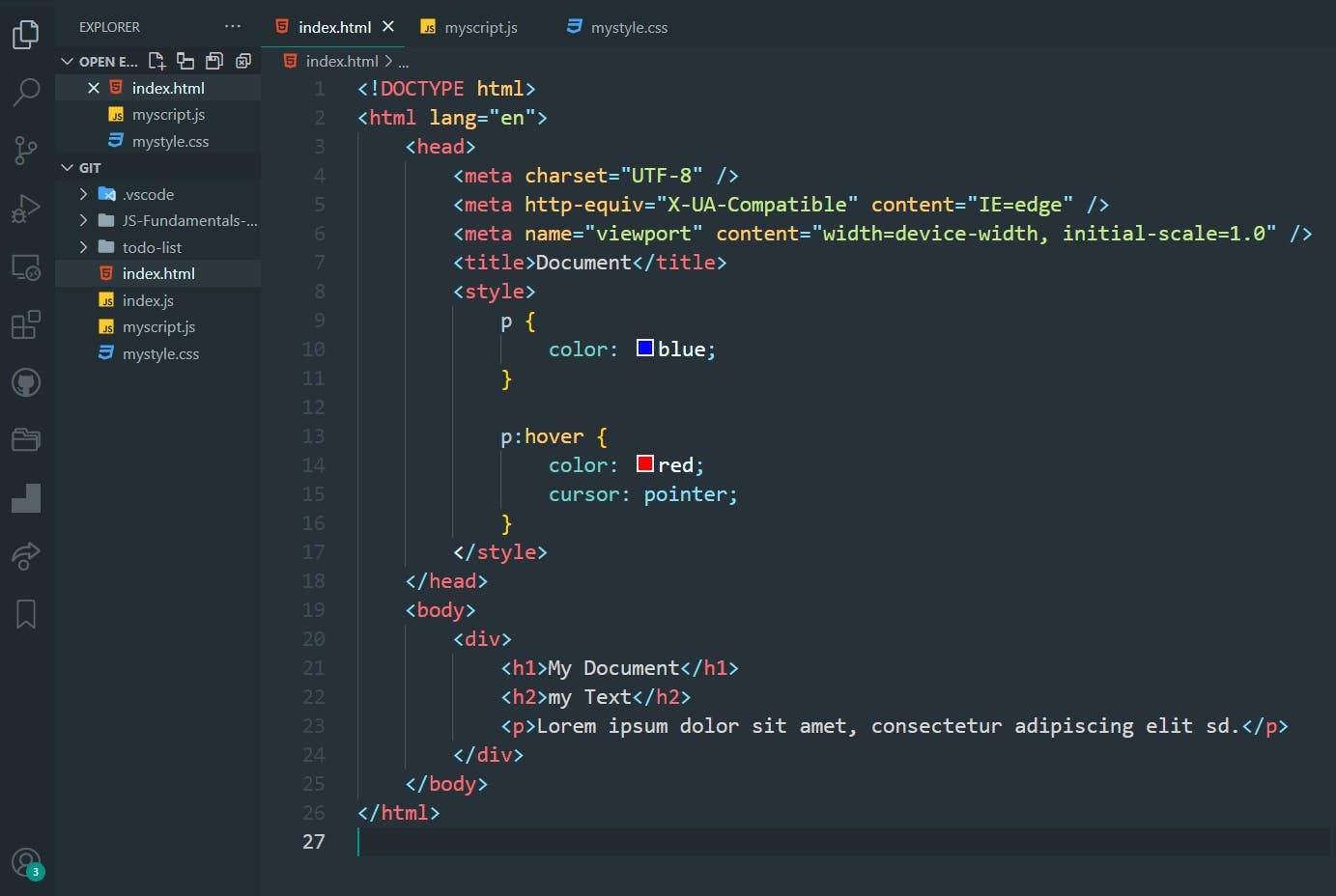The width and height of the screenshot is (1336, 896).
Task: Close the index.html editor tab
Action: (x=388, y=26)
